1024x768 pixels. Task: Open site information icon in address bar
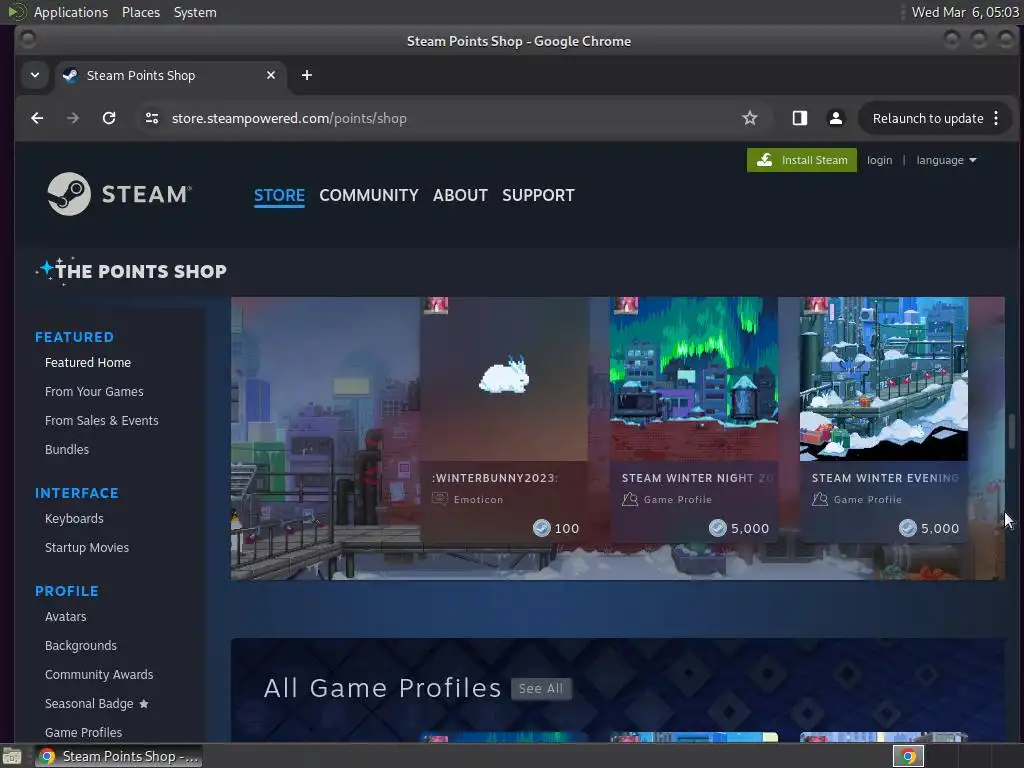point(152,118)
